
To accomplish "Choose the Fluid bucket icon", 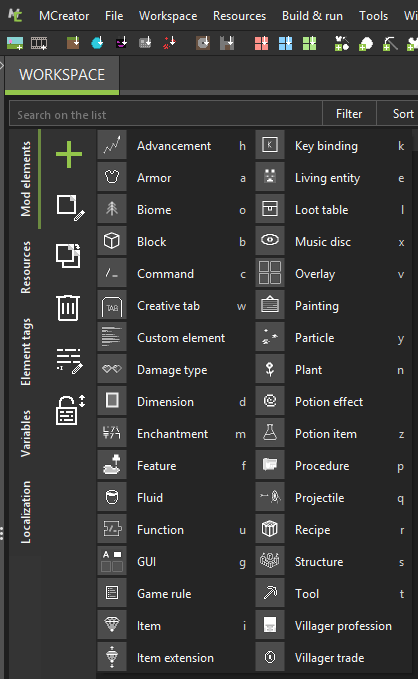I will (x=112, y=497).
